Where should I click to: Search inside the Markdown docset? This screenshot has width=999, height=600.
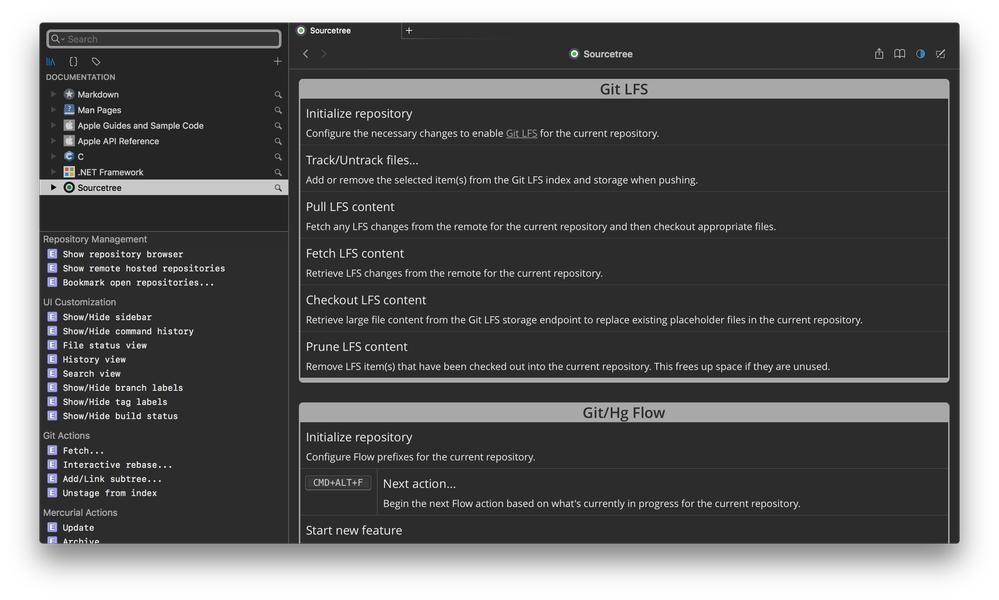coord(278,94)
